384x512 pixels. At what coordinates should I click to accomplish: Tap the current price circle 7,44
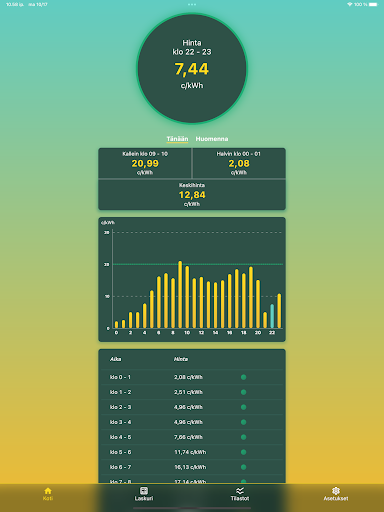point(192,69)
